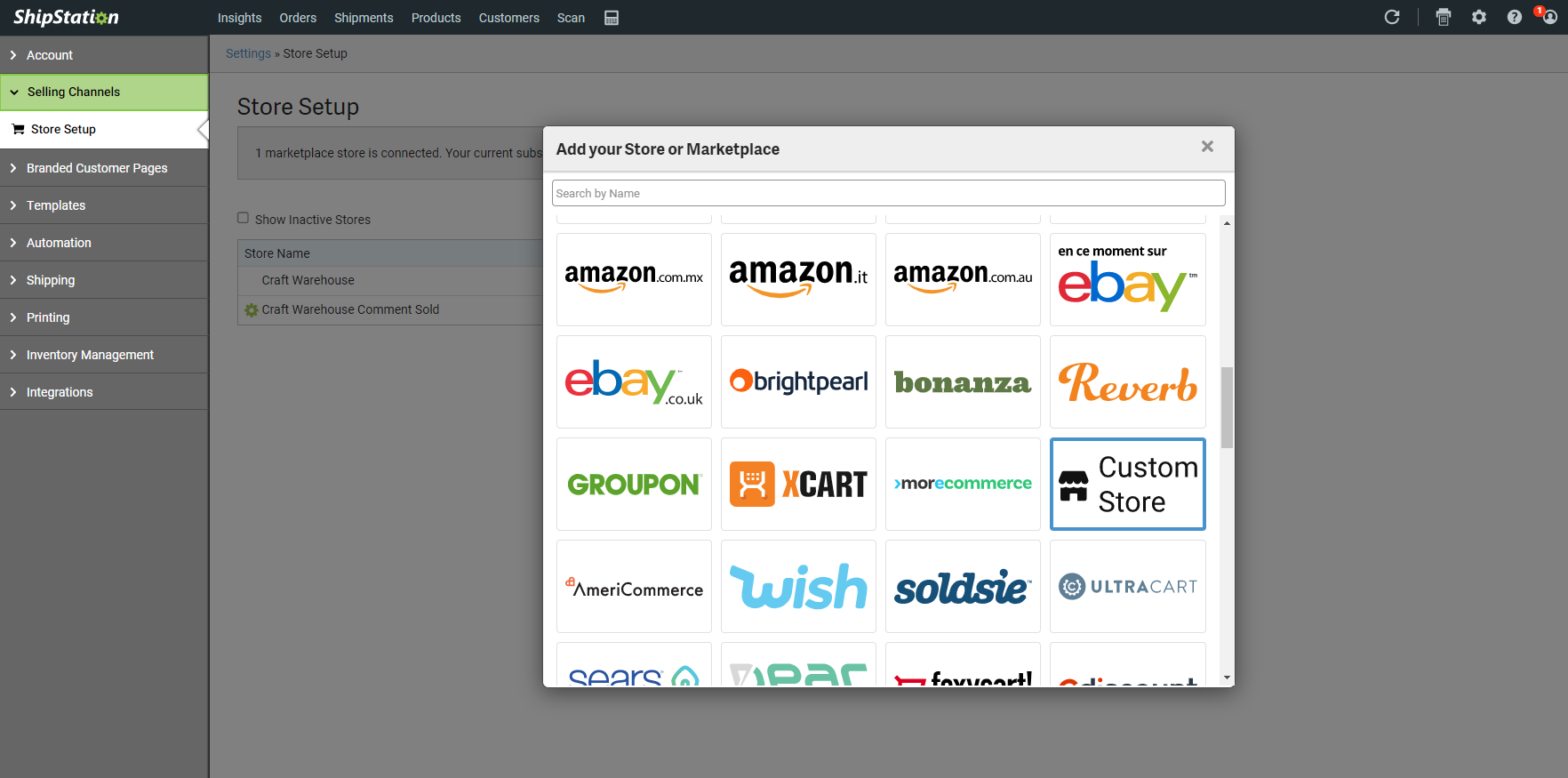Collapse the Selling Channels section
This screenshot has height=778, width=1568.
pos(104,92)
